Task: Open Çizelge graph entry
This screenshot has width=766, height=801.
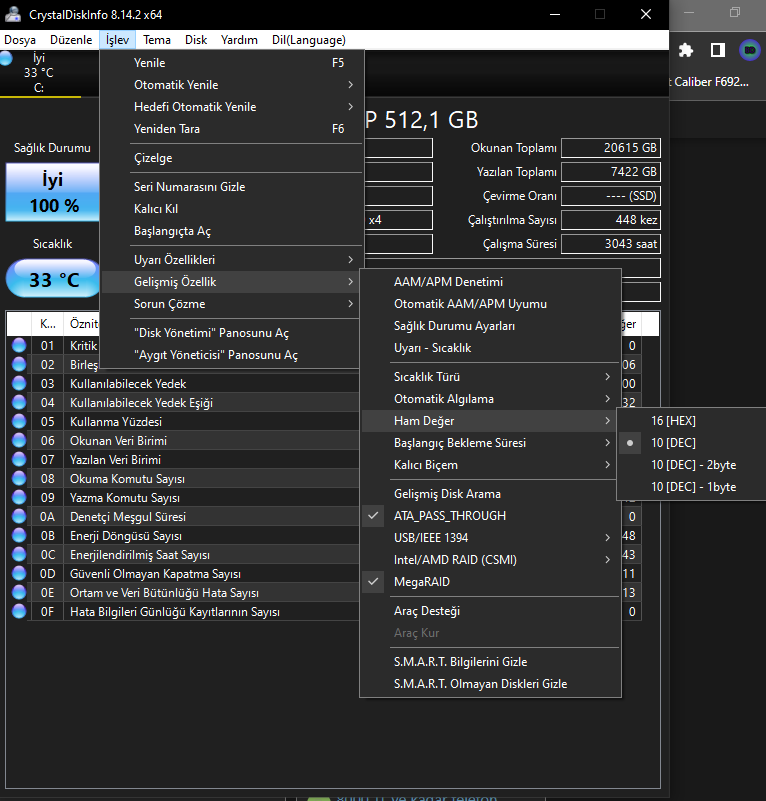Action: (232, 158)
